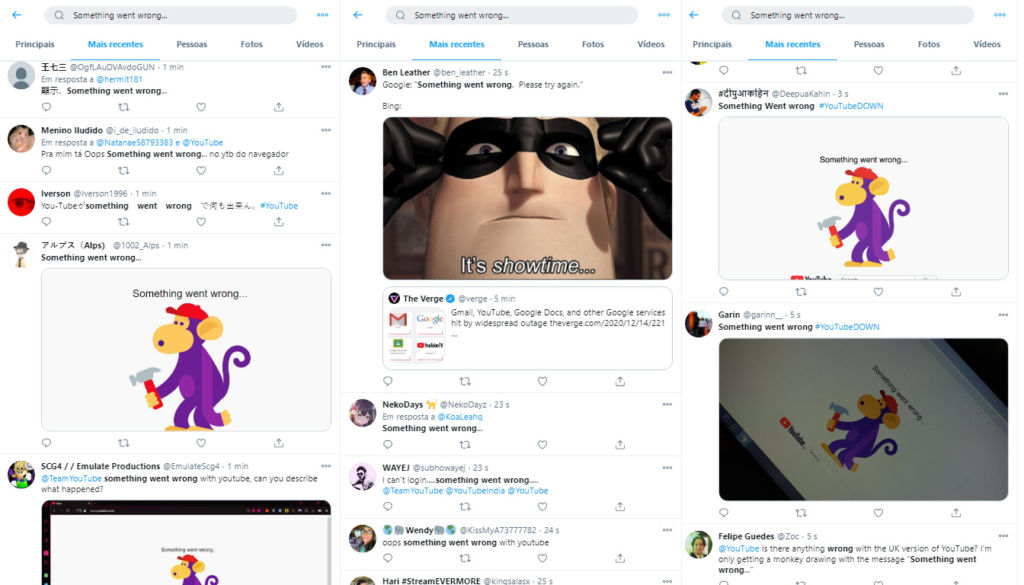1024x585 pixels.
Task: Share Garin's YouTubeDOWN tweet
Action: [x=956, y=513]
